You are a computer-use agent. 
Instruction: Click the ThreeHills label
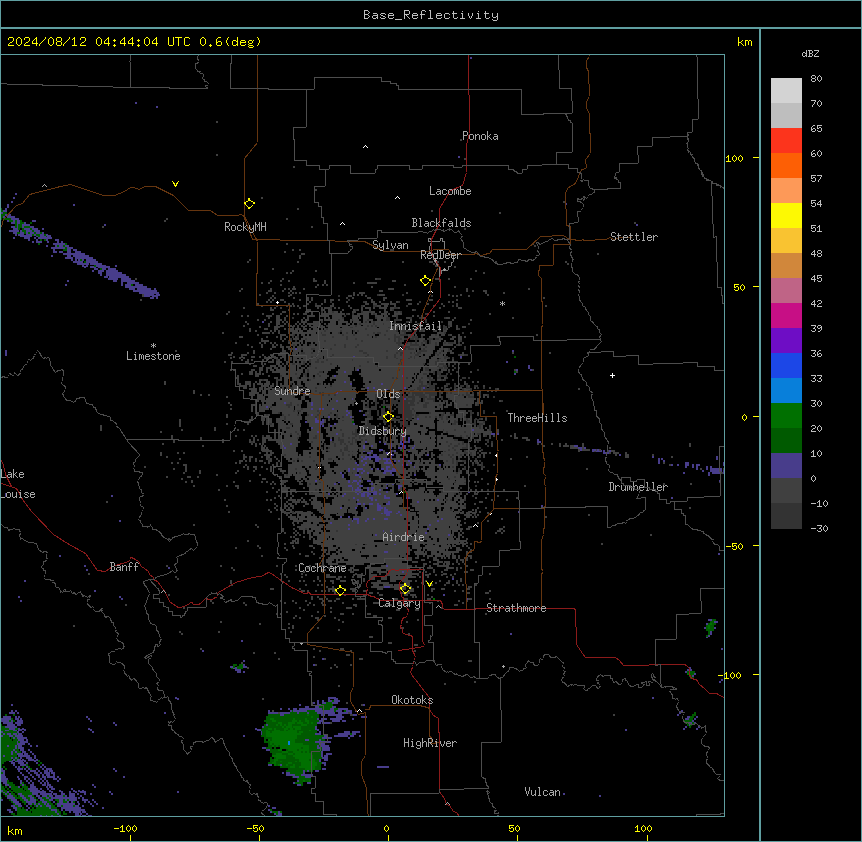[x=537, y=418]
